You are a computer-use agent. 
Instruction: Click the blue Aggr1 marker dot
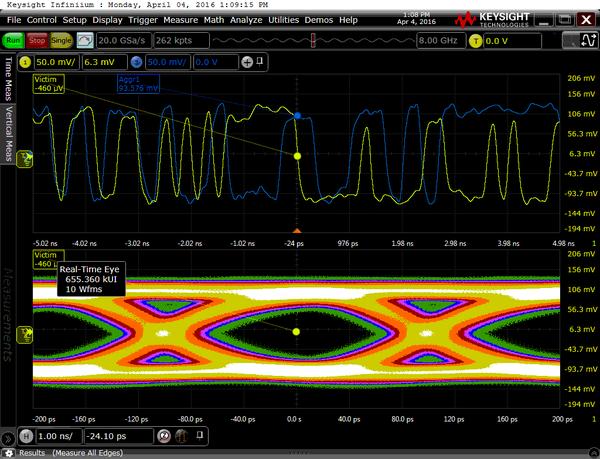click(x=297, y=116)
